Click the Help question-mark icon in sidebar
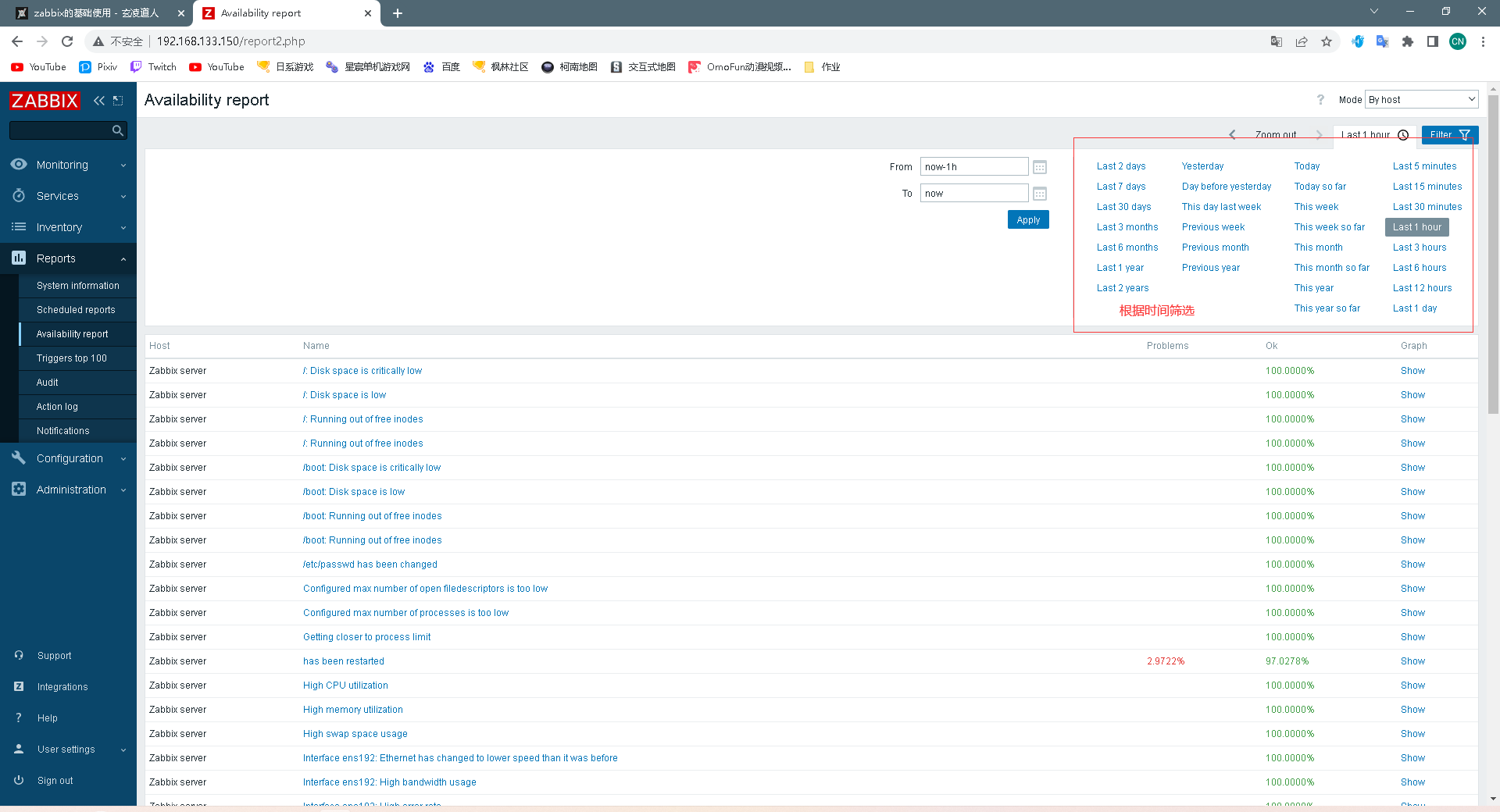Viewport: 1500px width, 812px height. [19, 718]
